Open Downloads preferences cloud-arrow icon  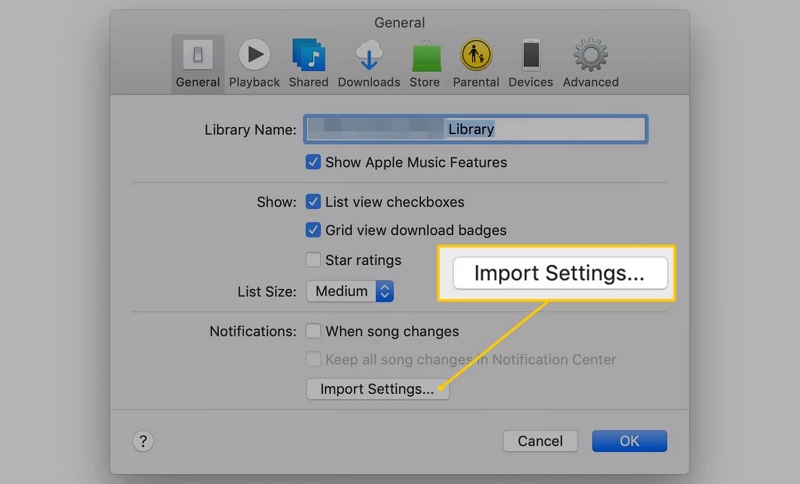pyautogui.click(x=368, y=55)
